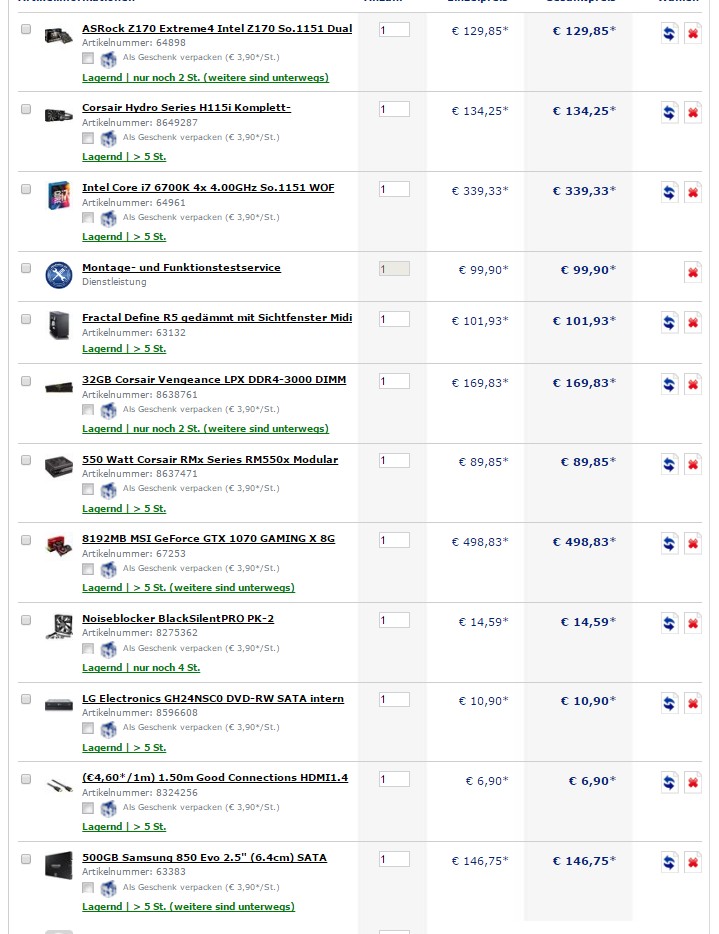The width and height of the screenshot is (719, 934).
Task: Click quantity field for Corsair Vengeance LPX
Action: click(x=394, y=381)
